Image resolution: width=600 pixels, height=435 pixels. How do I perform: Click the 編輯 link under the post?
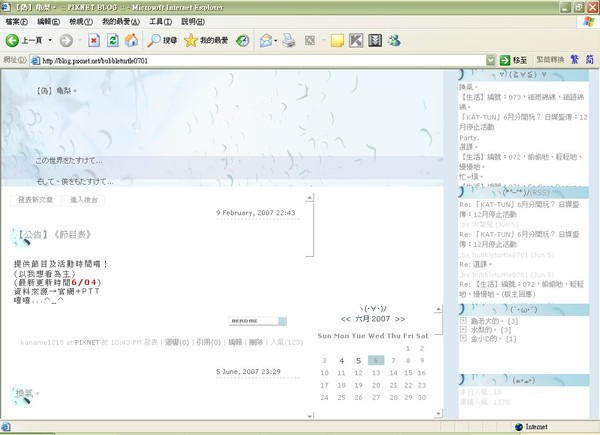235,342
